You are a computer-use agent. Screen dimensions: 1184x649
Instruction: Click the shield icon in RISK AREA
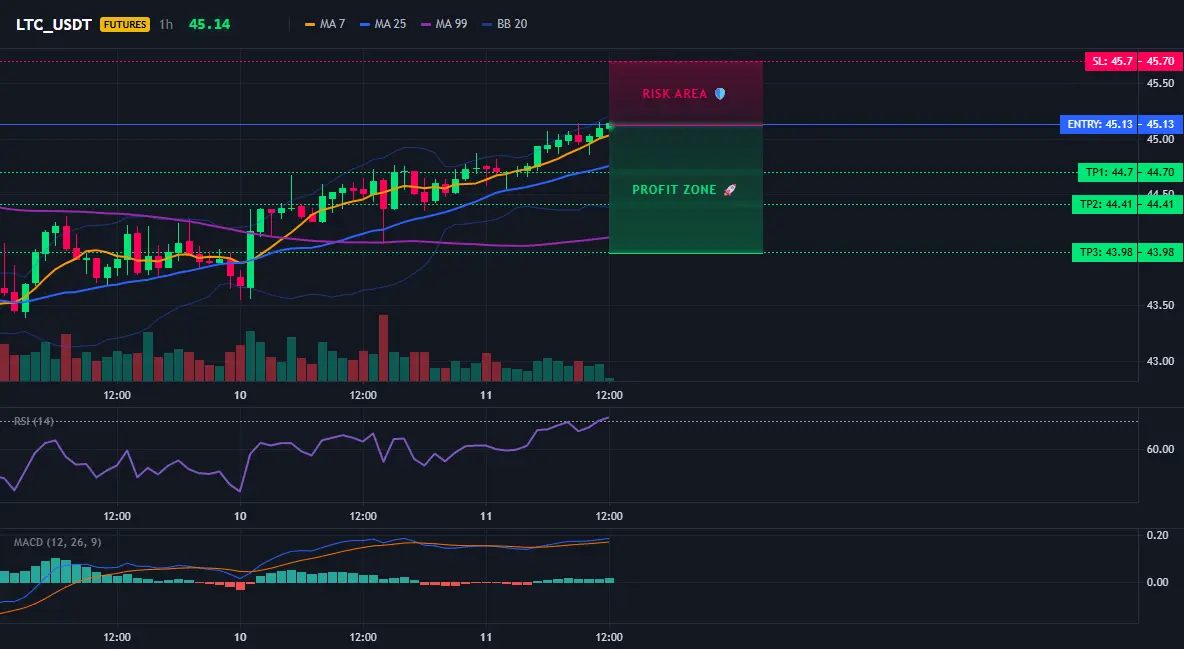pos(720,94)
